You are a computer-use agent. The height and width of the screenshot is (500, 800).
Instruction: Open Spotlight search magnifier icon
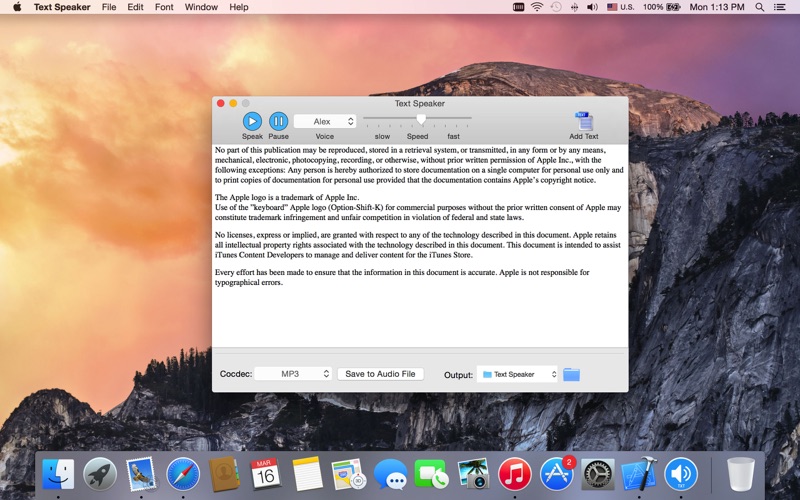pos(760,7)
